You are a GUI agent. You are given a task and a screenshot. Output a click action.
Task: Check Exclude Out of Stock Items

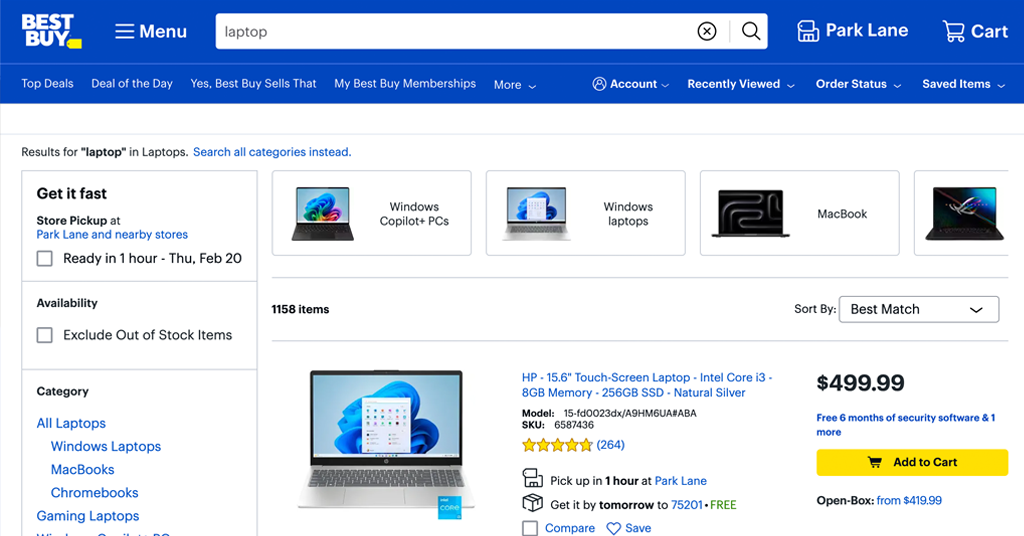tap(44, 335)
